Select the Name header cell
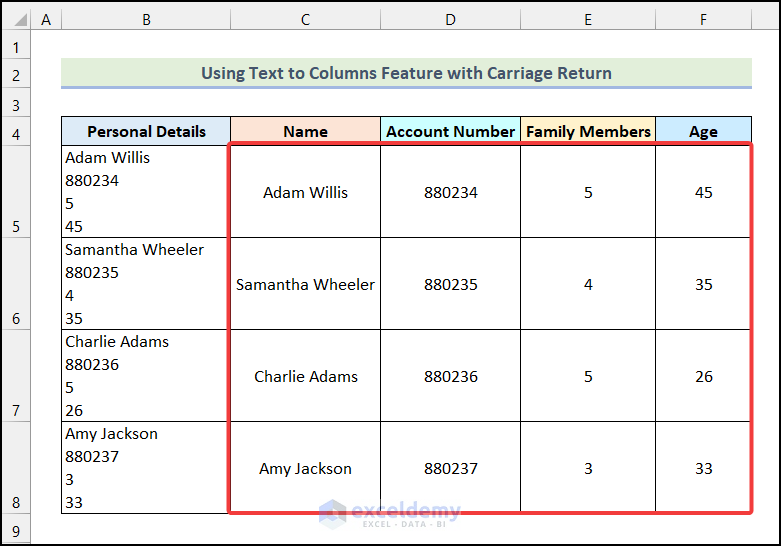 [x=305, y=132]
